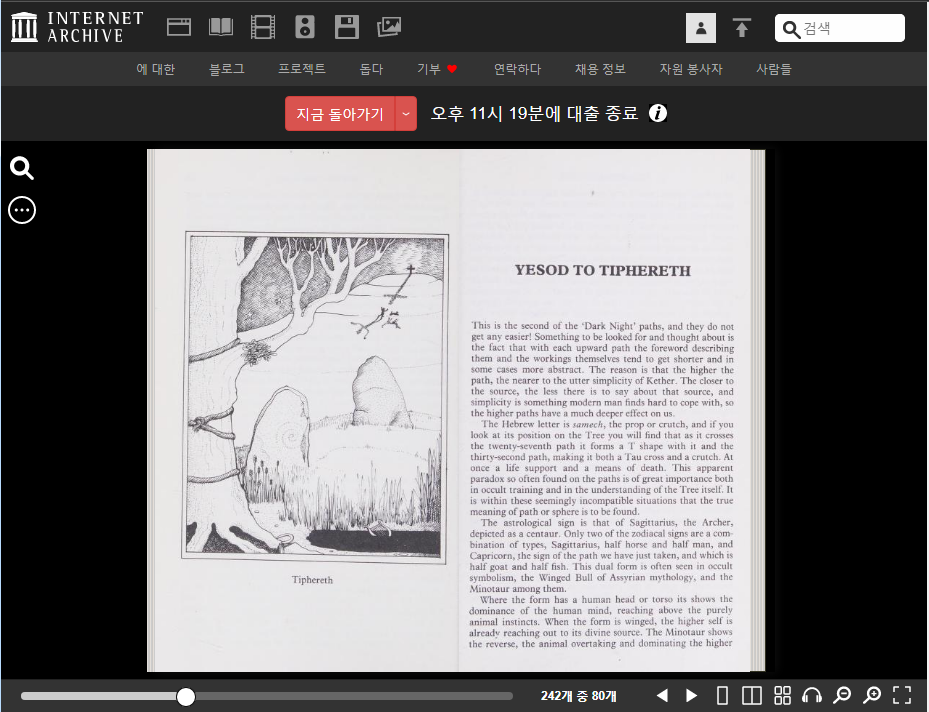
Task: Click the search field labeled 검색
Action: click(840, 28)
